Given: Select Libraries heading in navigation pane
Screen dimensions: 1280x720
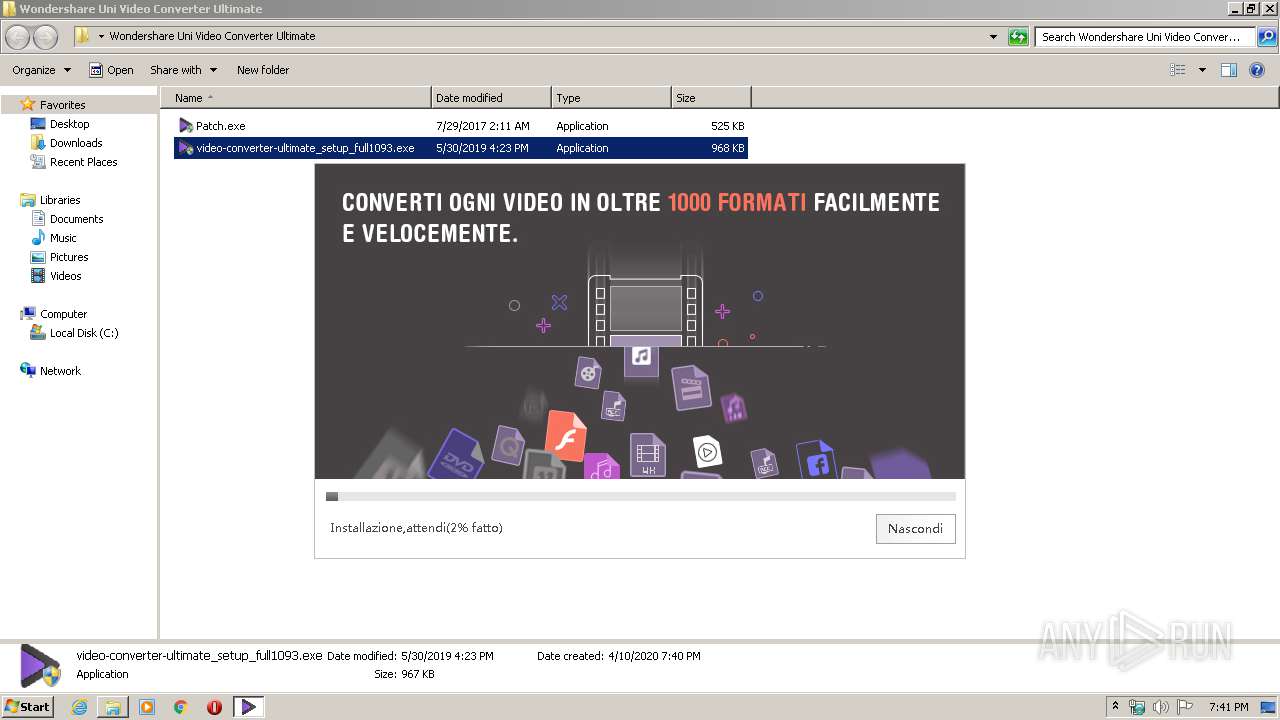Looking at the screenshot, I should [60, 200].
